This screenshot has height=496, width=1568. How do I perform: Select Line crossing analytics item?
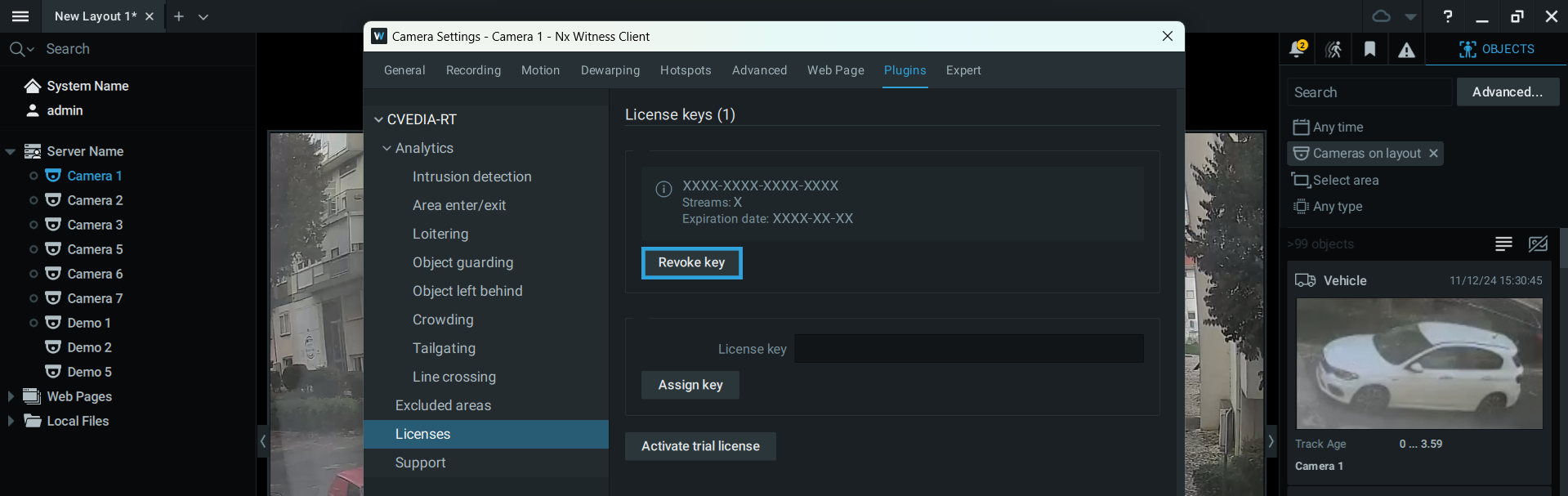[454, 377]
